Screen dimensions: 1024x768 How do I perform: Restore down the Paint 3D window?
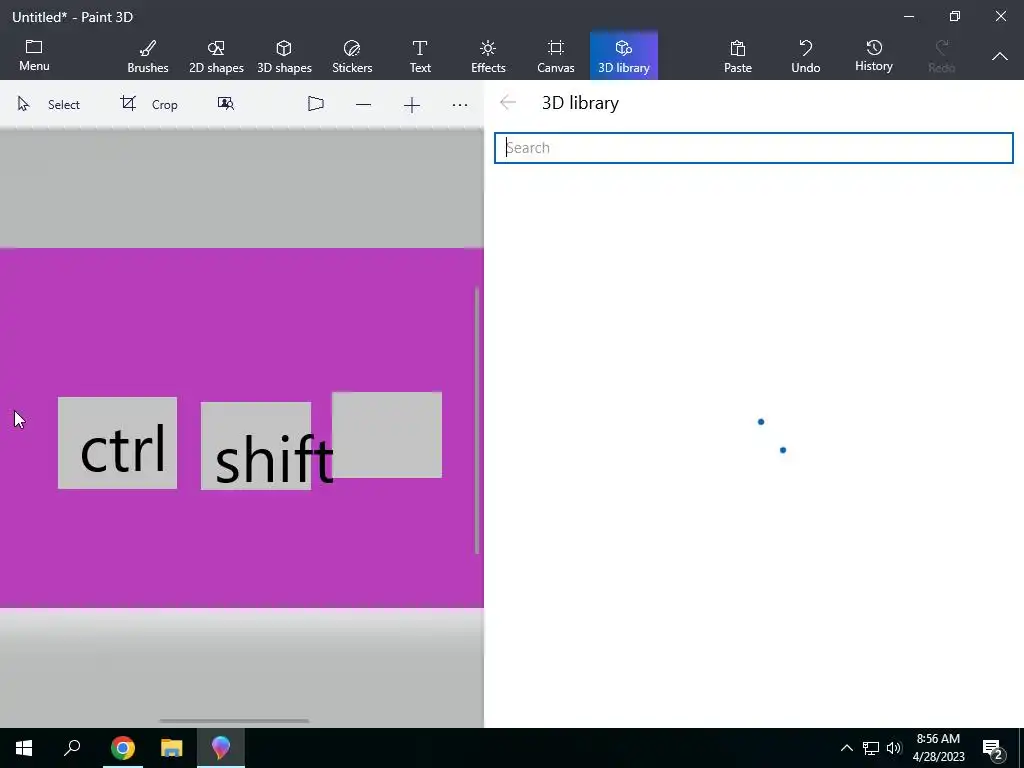pos(955,16)
